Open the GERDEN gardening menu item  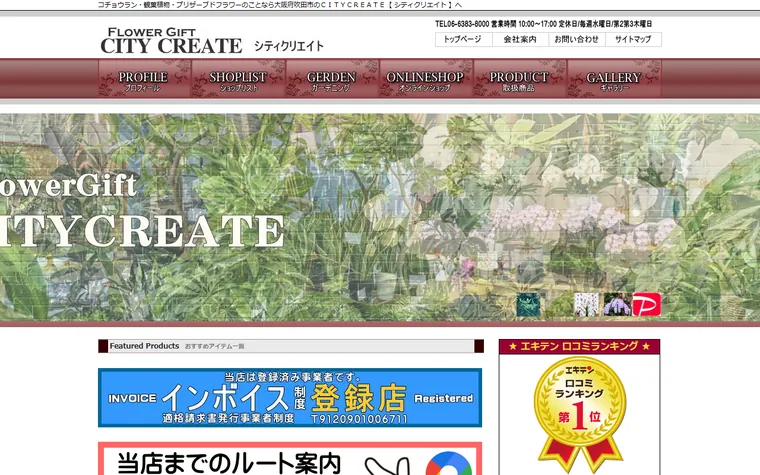click(332, 79)
